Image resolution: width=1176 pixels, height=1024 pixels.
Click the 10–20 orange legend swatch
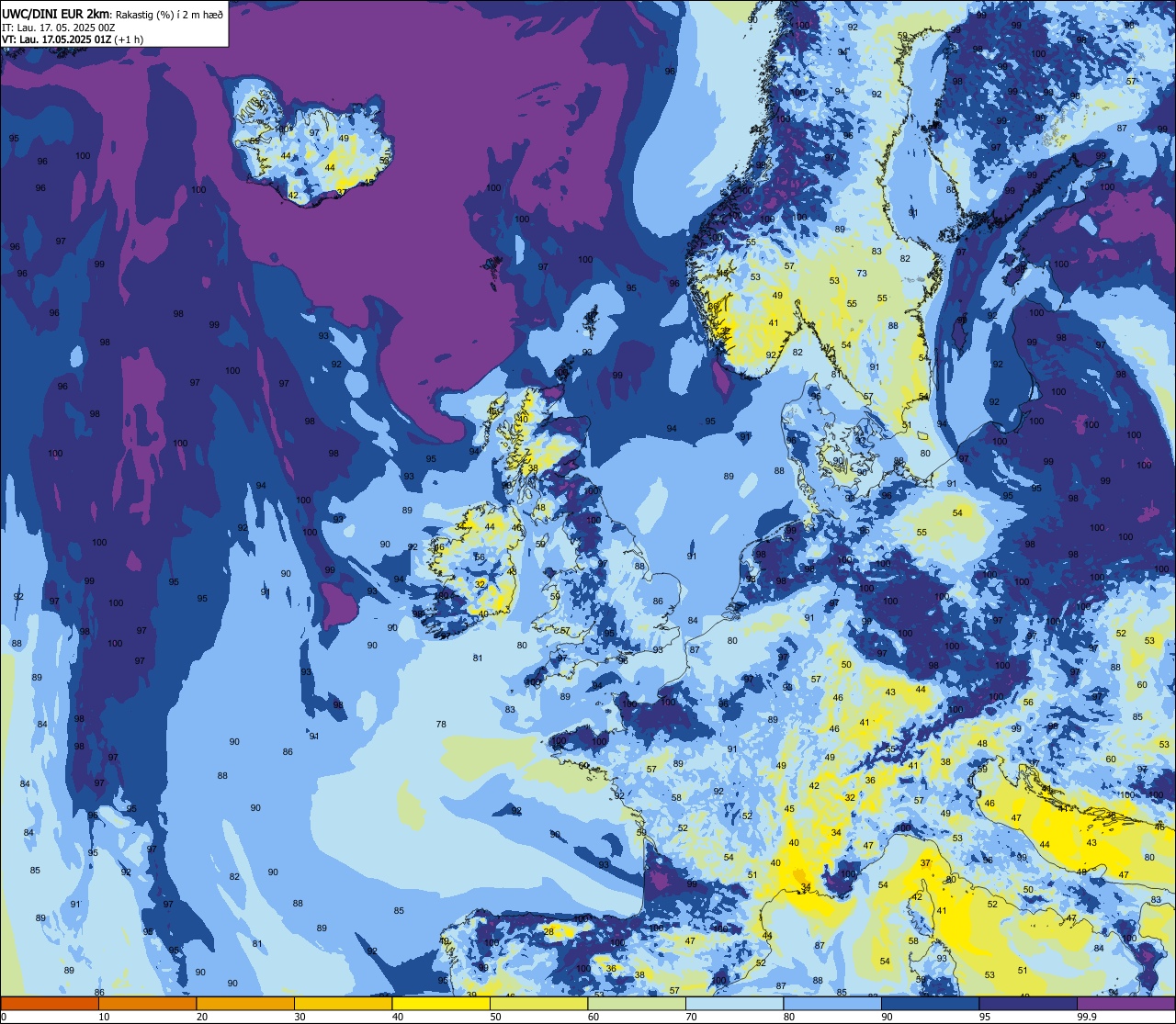click(x=147, y=1003)
